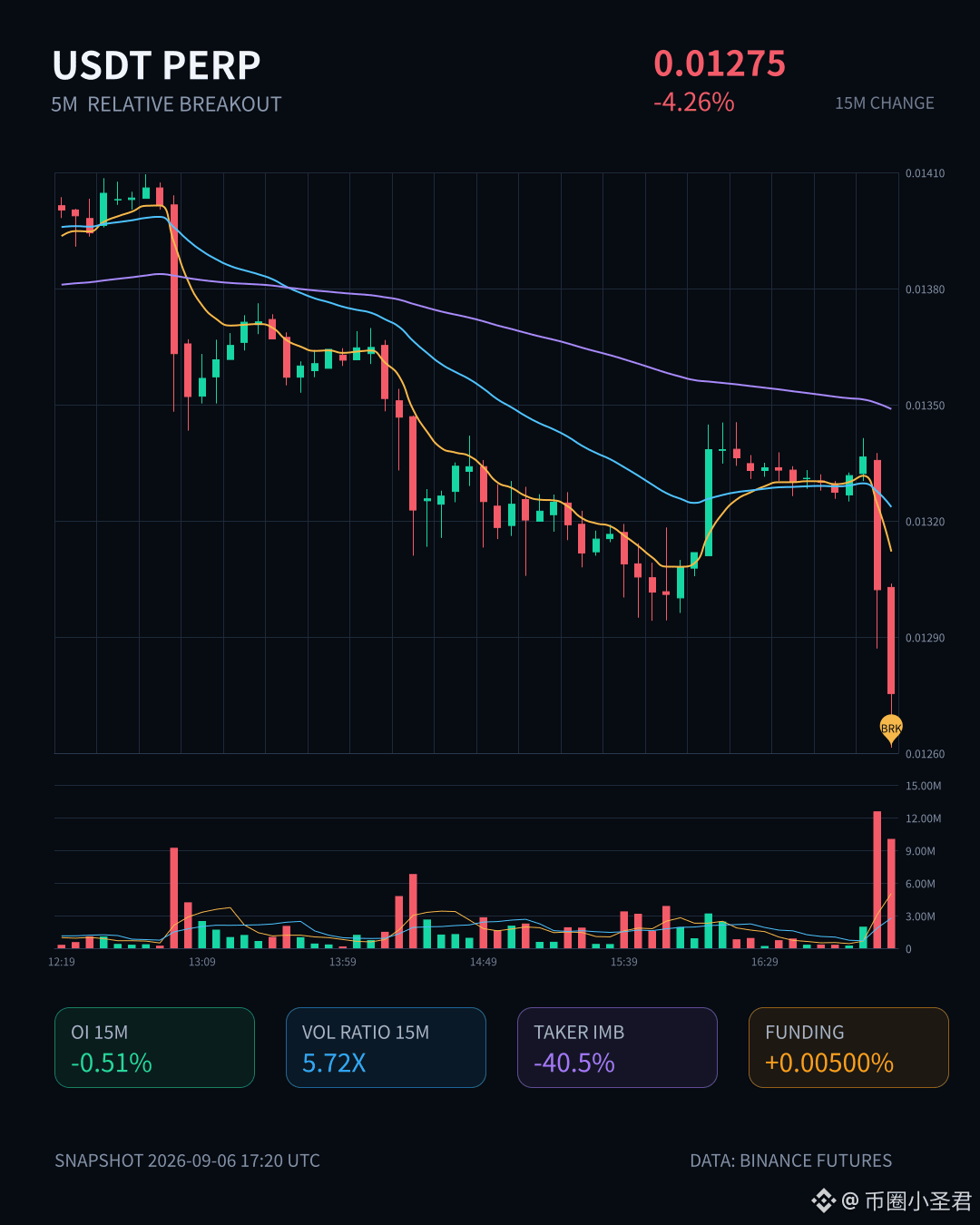Click the 5M RELATIVE BREAKOUT subtitle
This screenshot has width=980, height=1225.
pos(166,104)
